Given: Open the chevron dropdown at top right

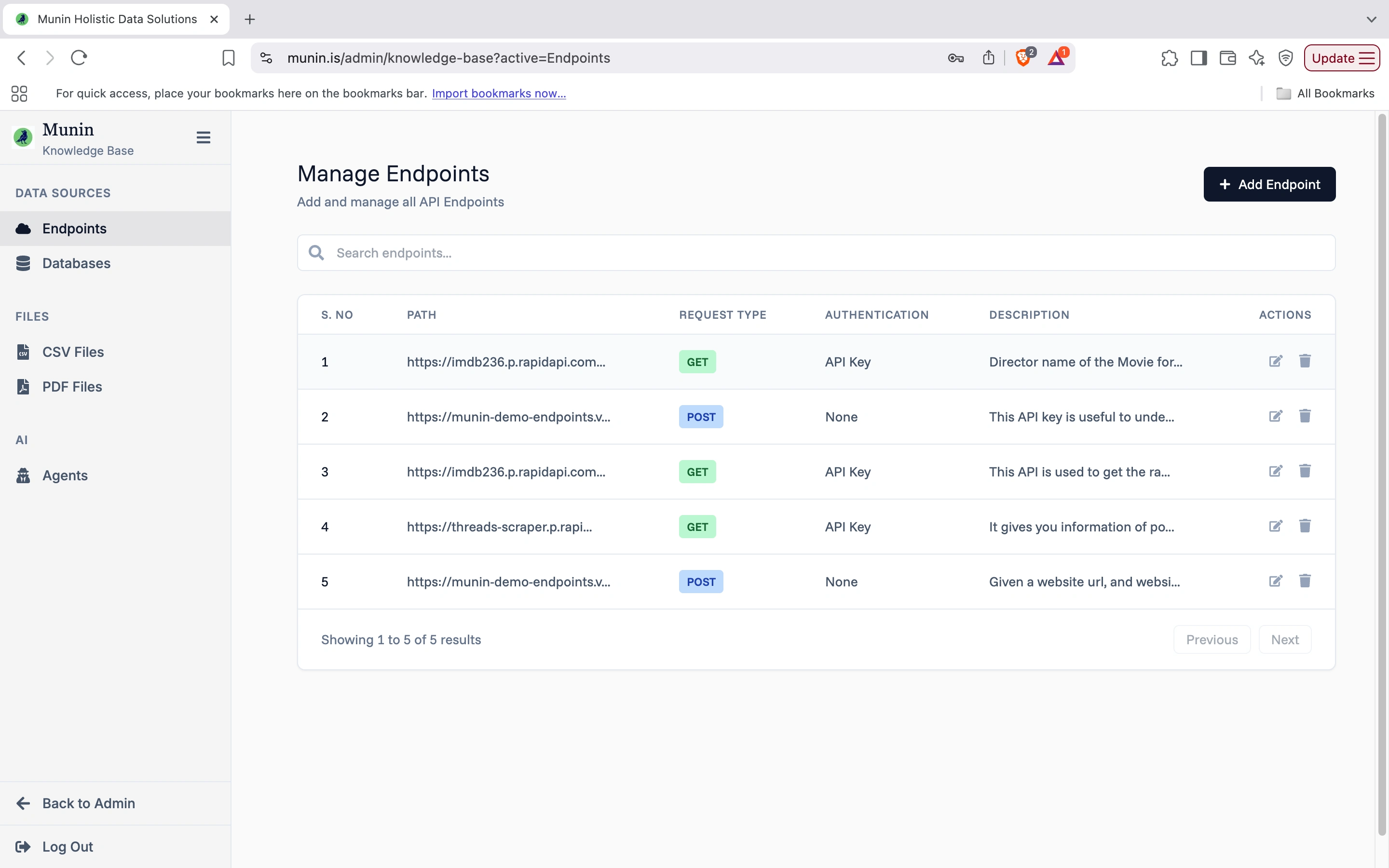Looking at the screenshot, I should click(1372, 19).
